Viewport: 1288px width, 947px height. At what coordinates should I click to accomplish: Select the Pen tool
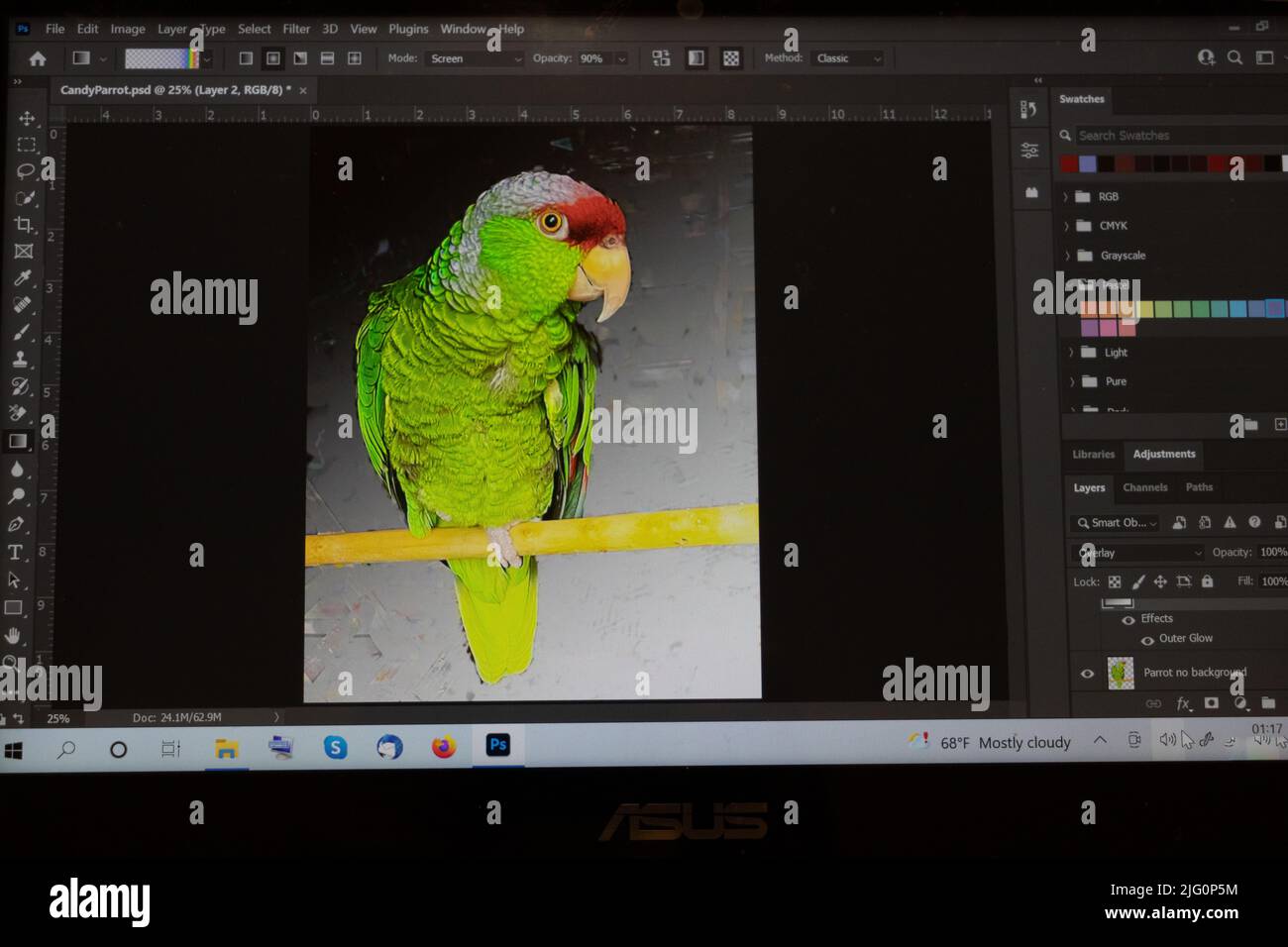16,524
